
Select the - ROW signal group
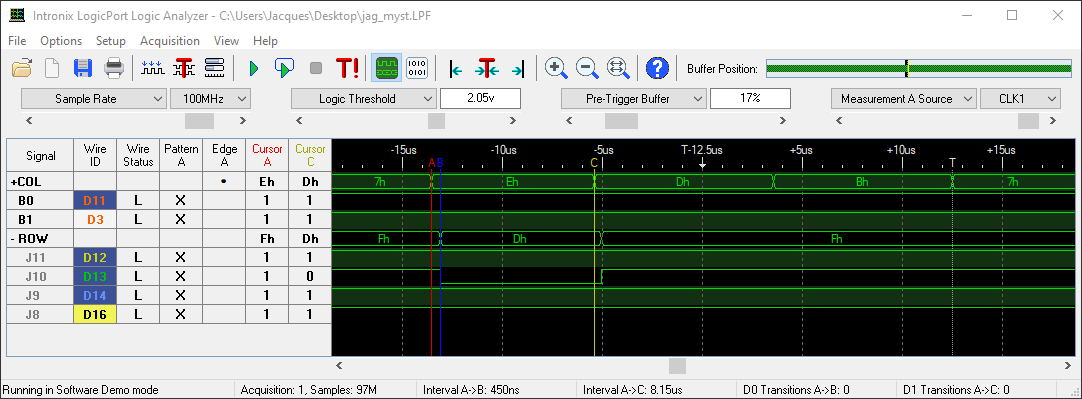(41, 239)
